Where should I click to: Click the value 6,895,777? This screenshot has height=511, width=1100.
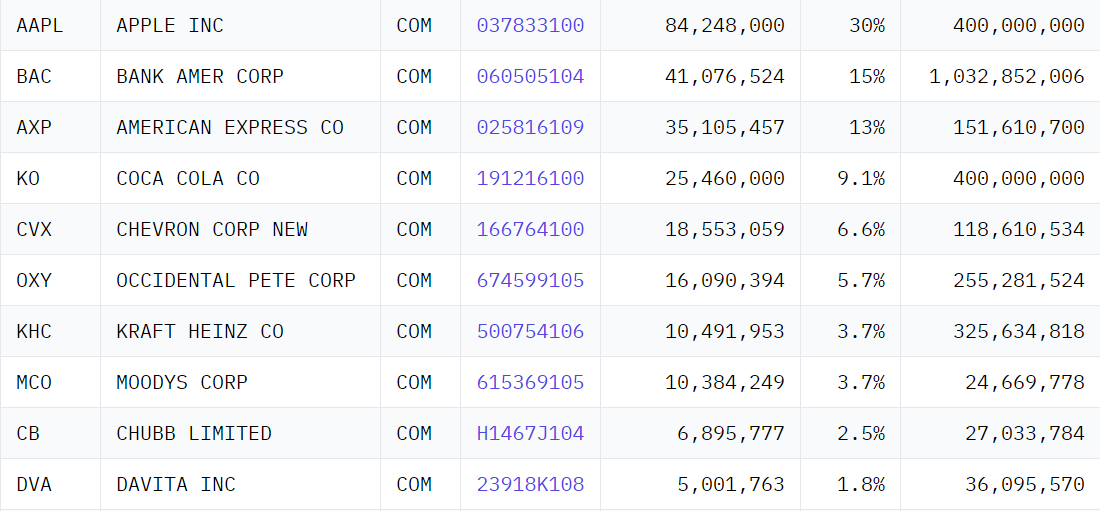731,433
